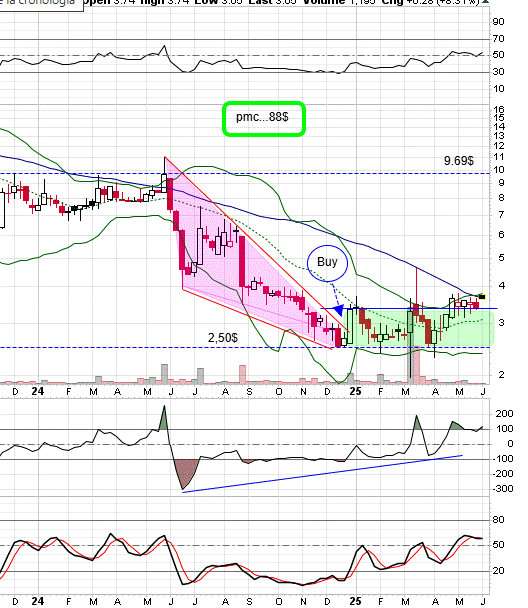Click the "7" price axis value
Viewport: 528px width, 608px height.
click(x=501, y=215)
